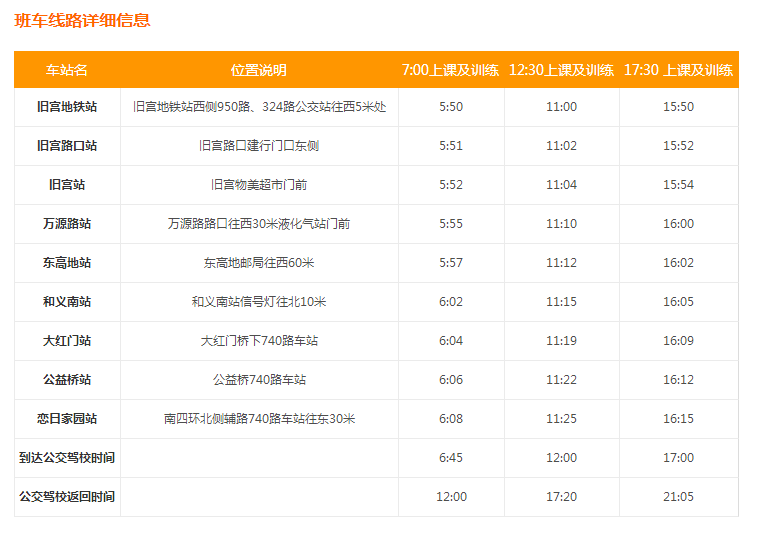Click the 到达公交驾校时间 row label

(x=67, y=458)
